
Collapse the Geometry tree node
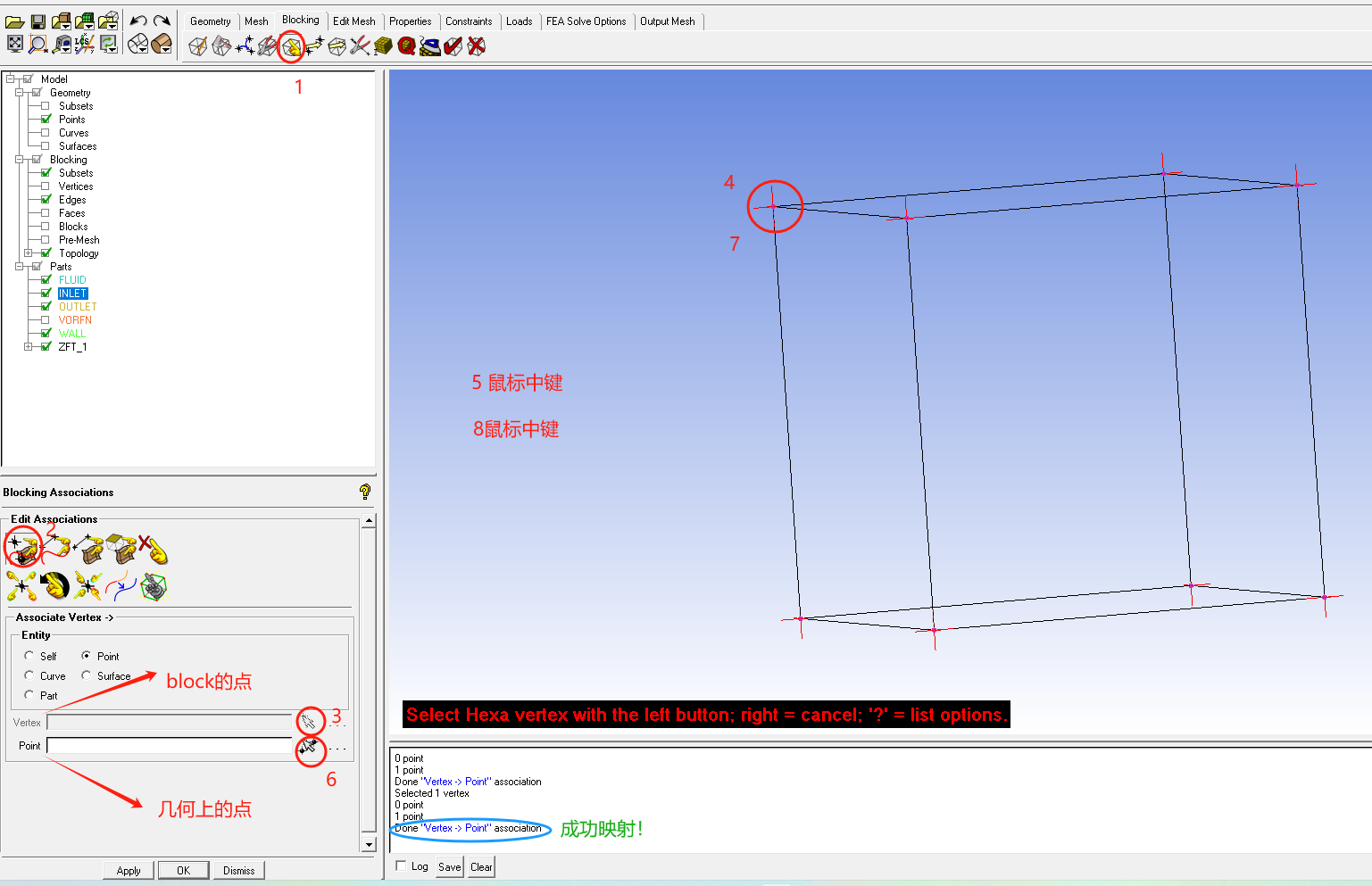tap(19, 92)
